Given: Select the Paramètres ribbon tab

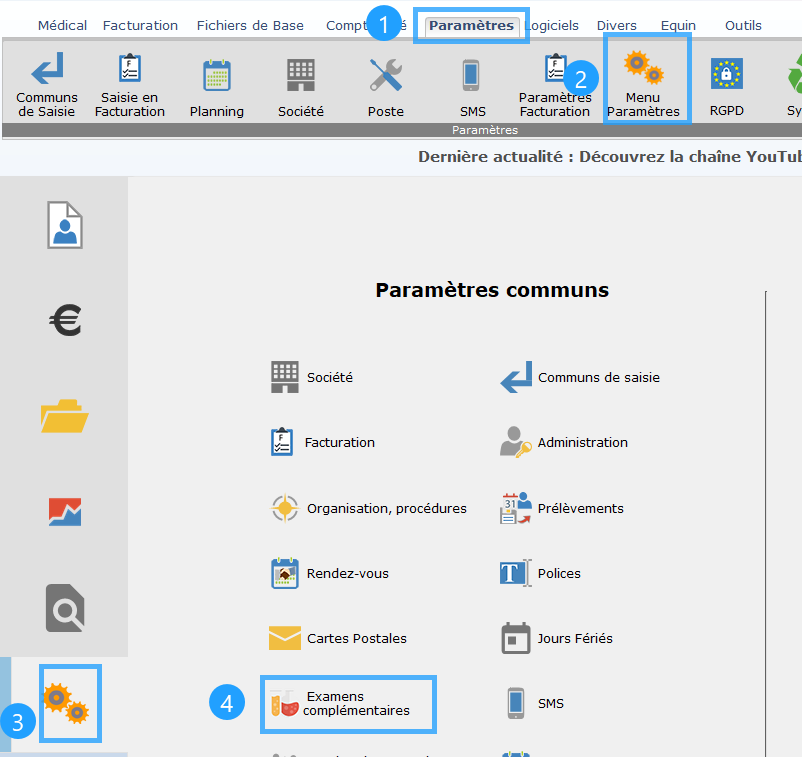Looking at the screenshot, I should pyautogui.click(x=471, y=26).
